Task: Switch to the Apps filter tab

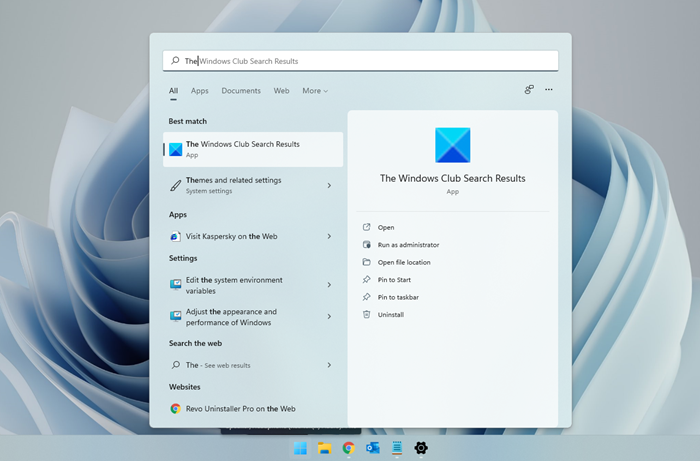Action: click(x=200, y=91)
